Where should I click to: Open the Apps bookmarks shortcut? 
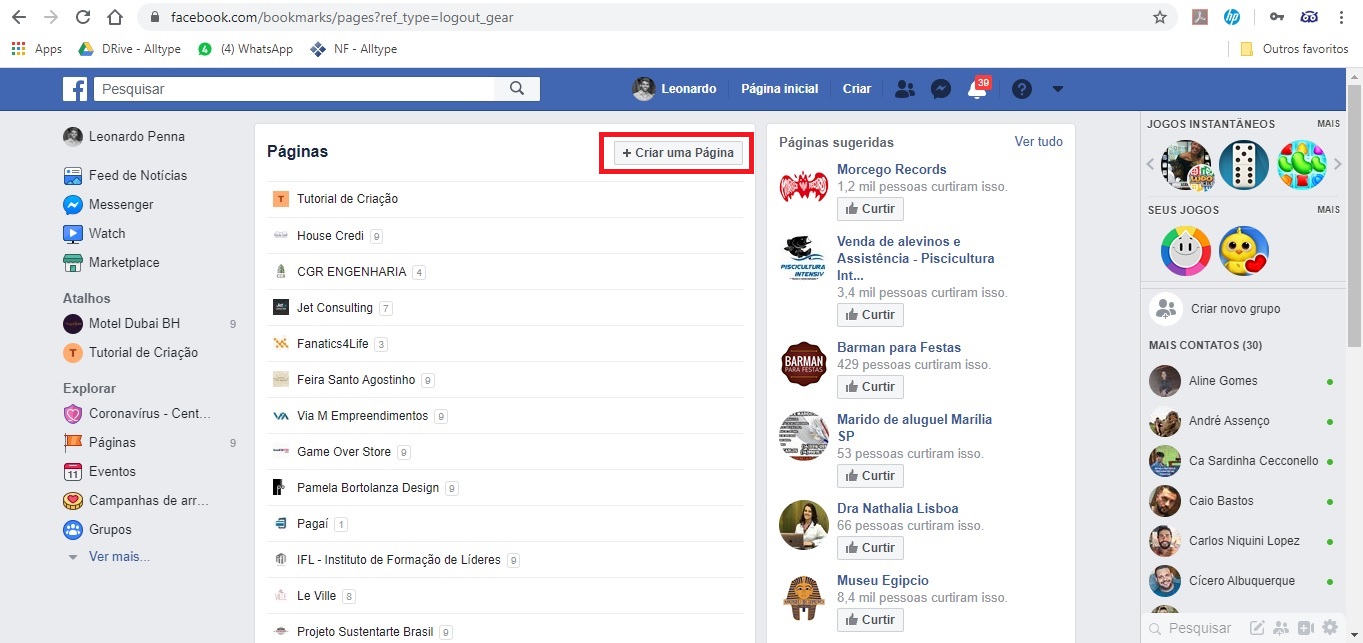coord(37,49)
